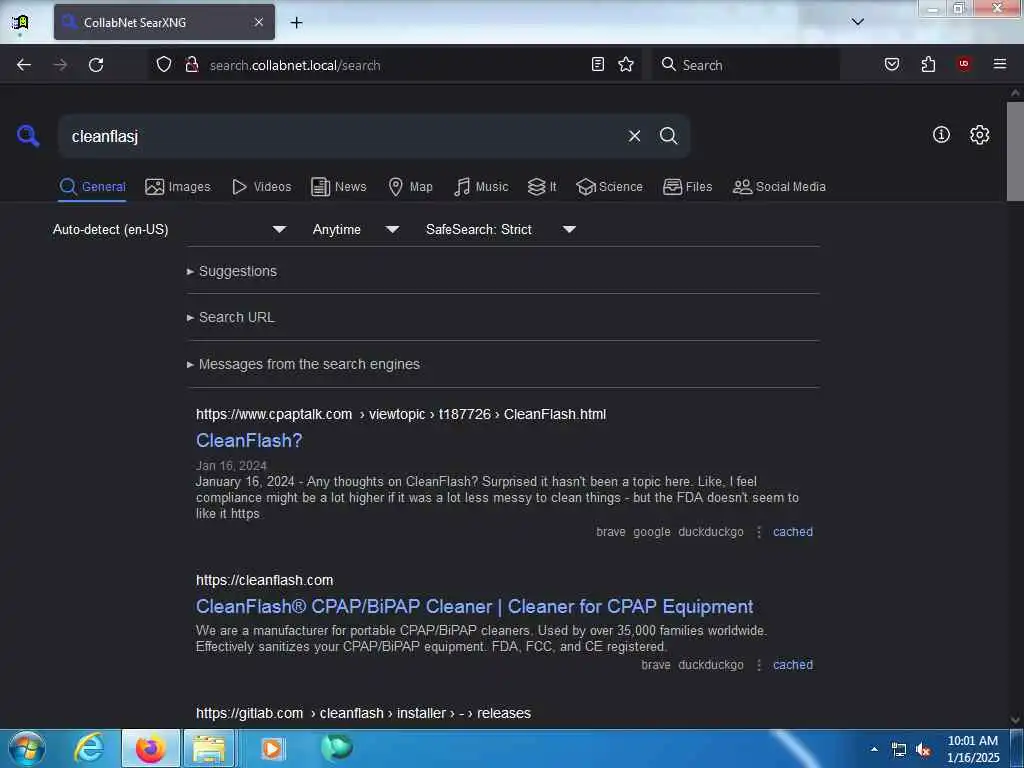Close the CollabNet SearXNG tab
Viewport: 1024px width, 768px height.
click(259, 22)
